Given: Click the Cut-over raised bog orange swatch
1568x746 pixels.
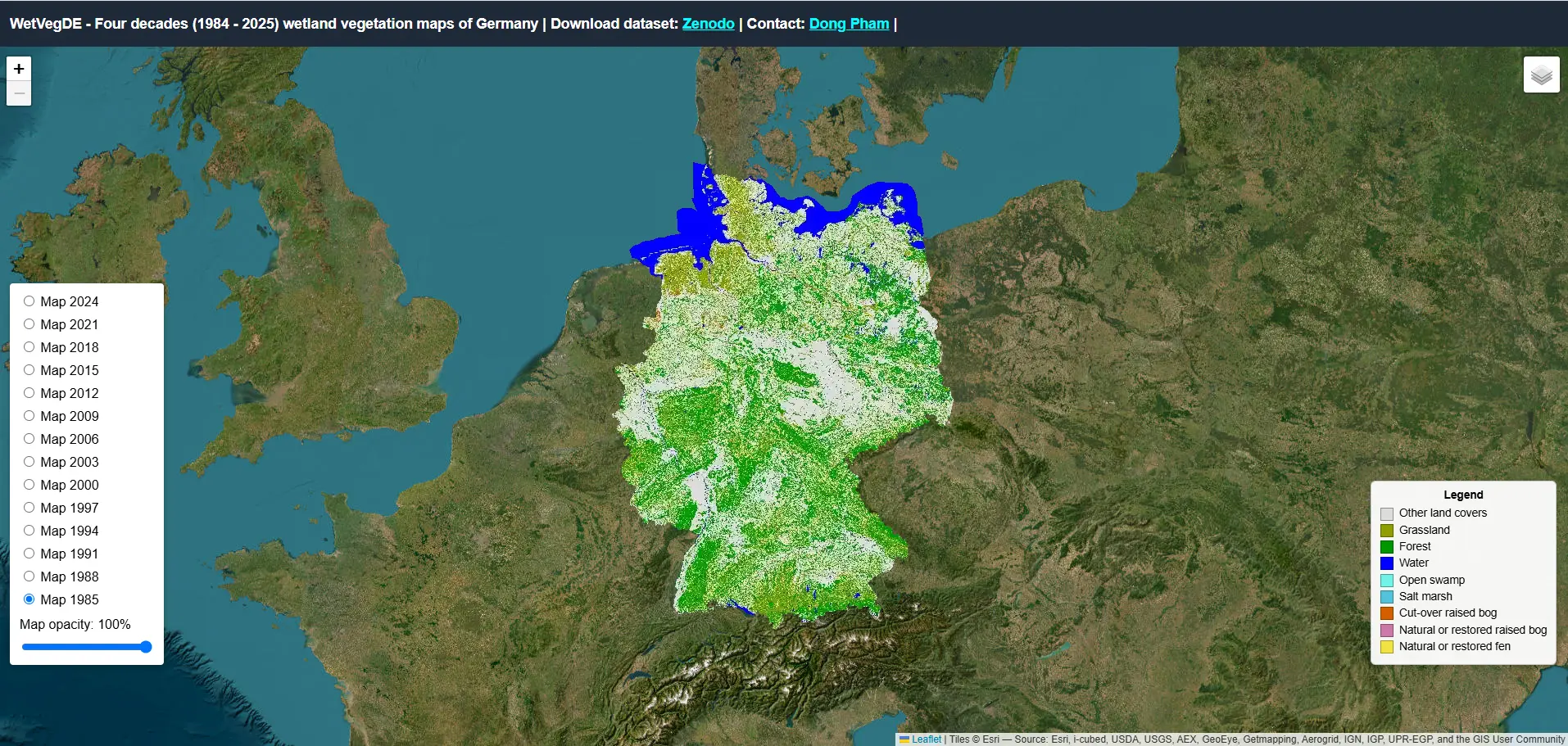Looking at the screenshot, I should click(1387, 613).
